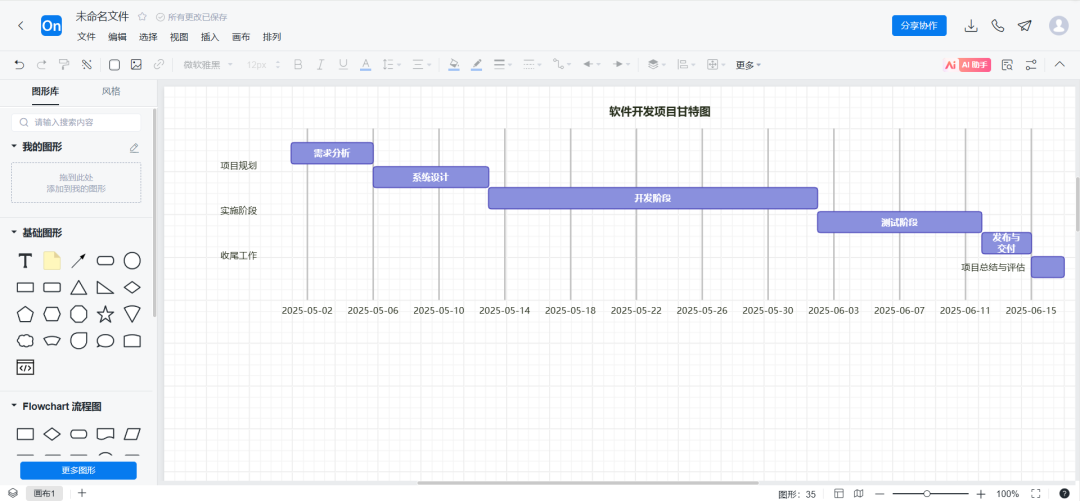Viewport: 1080px width, 501px height.
Task: Choose the circle shape
Action: point(132,260)
